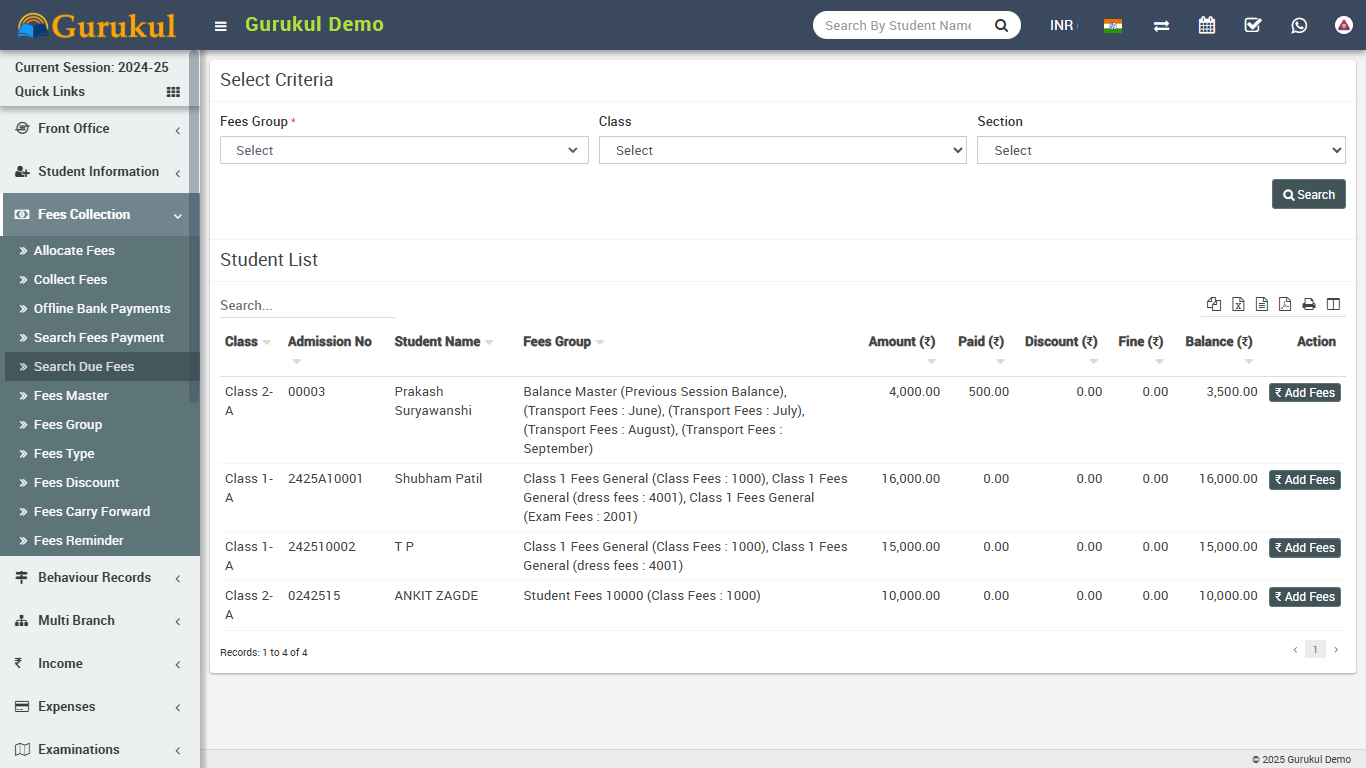This screenshot has width=1366, height=768.
Task: Toggle sidebar with hamburger menu icon
Action: pos(221,26)
